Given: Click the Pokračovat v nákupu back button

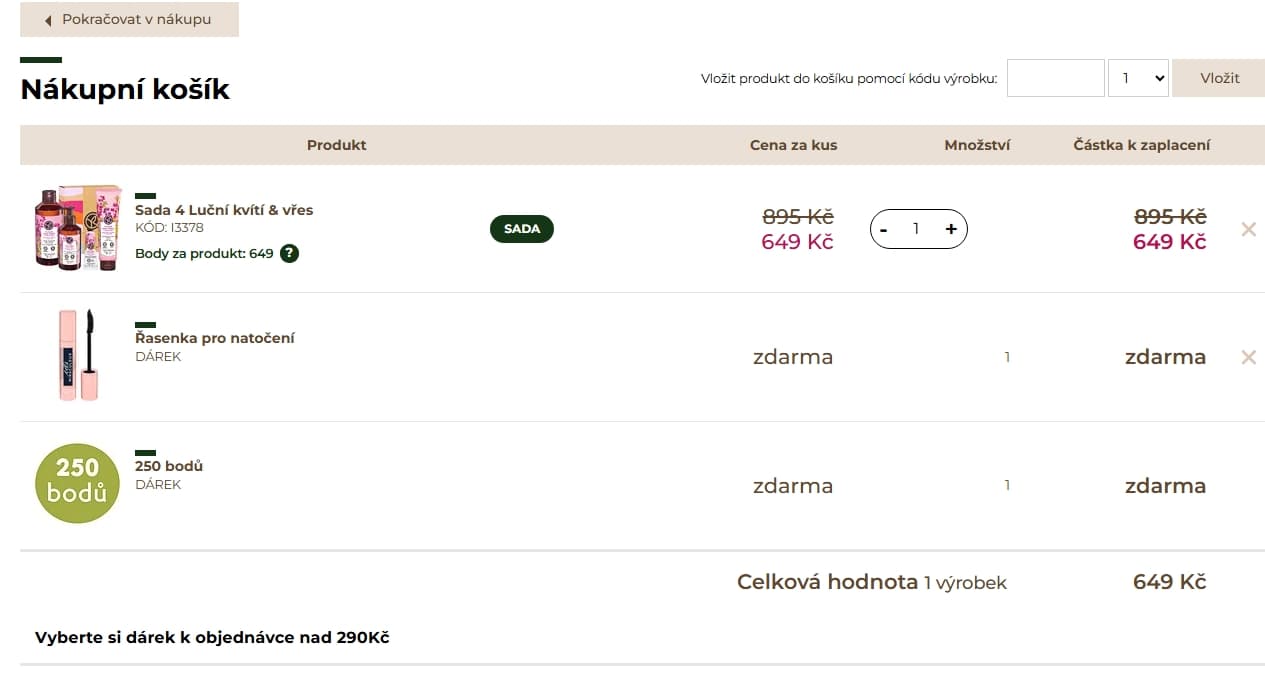Looking at the screenshot, I should (129, 20).
